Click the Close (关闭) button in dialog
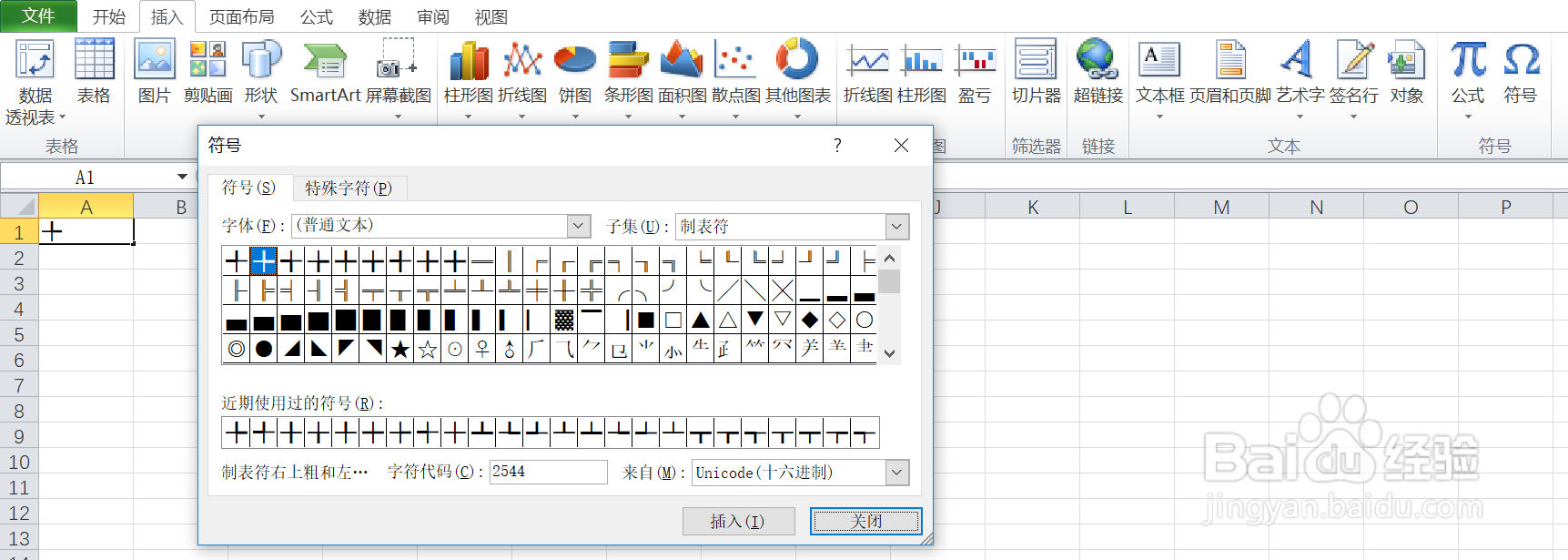Image resolution: width=1568 pixels, height=560 pixels. click(x=865, y=521)
